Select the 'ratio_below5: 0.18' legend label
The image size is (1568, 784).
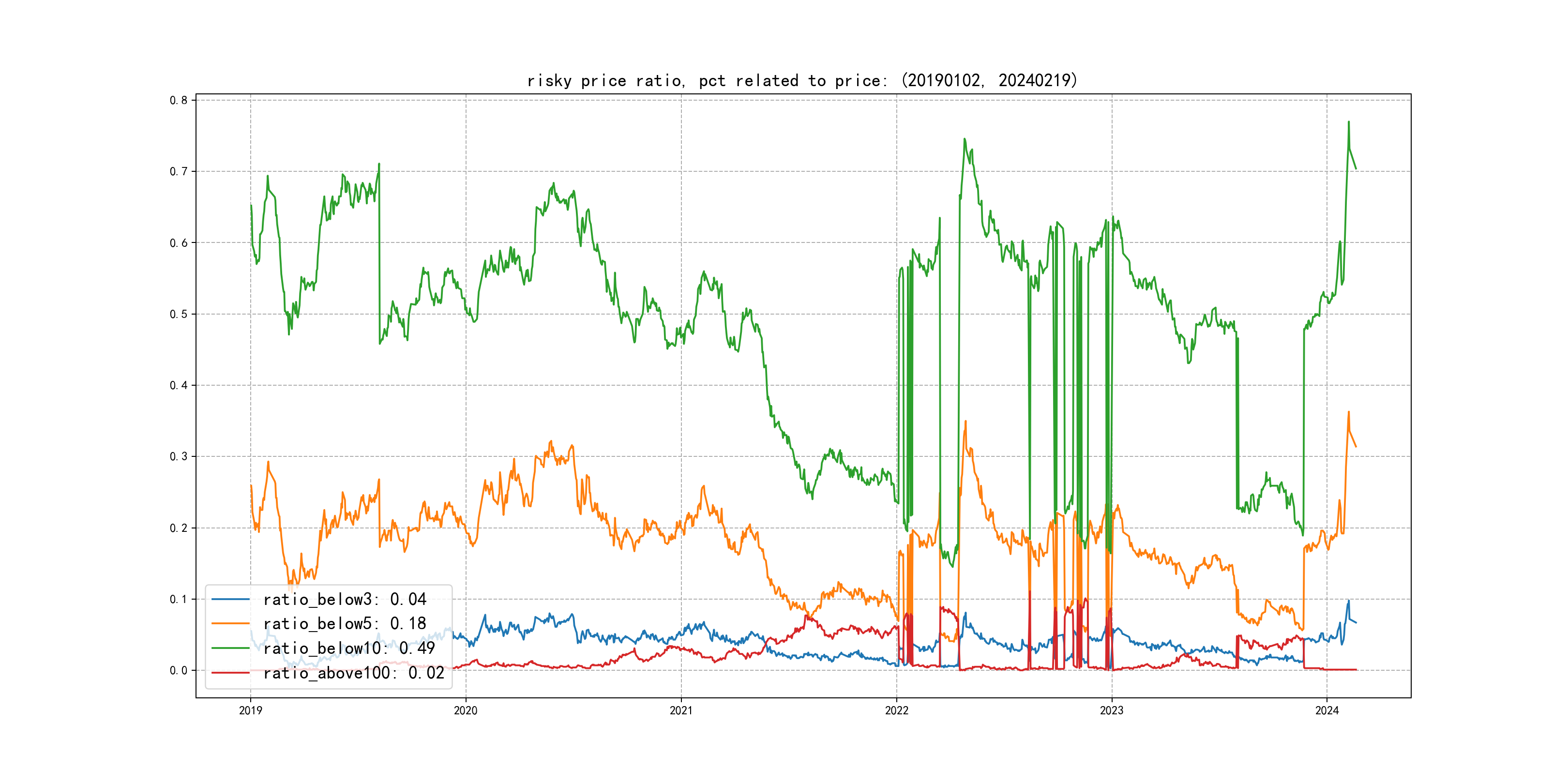pyautogui.click(x=345, y=624)
